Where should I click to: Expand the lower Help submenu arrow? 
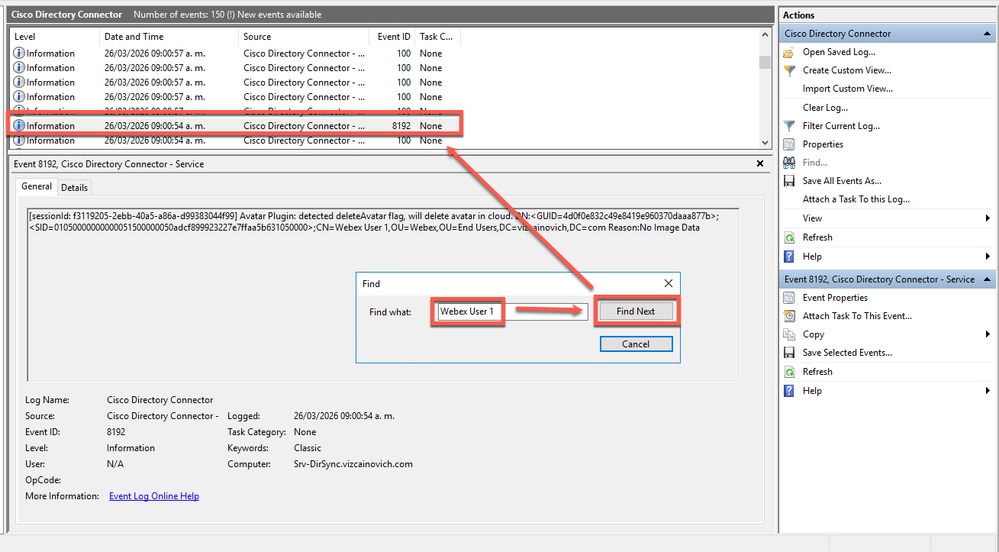click(988, 391)
